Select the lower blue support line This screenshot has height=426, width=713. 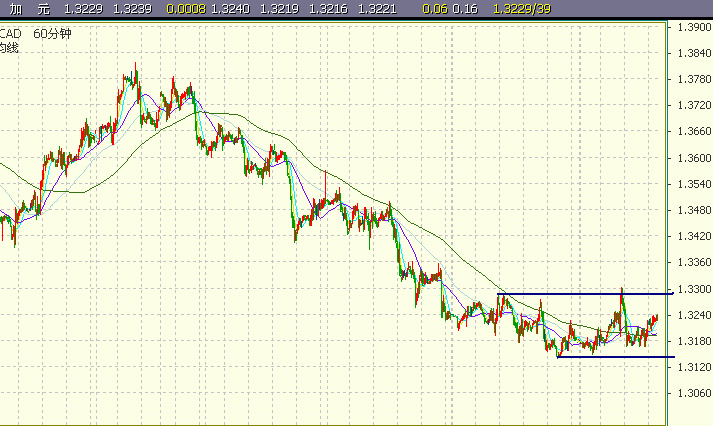coord(616,357)
